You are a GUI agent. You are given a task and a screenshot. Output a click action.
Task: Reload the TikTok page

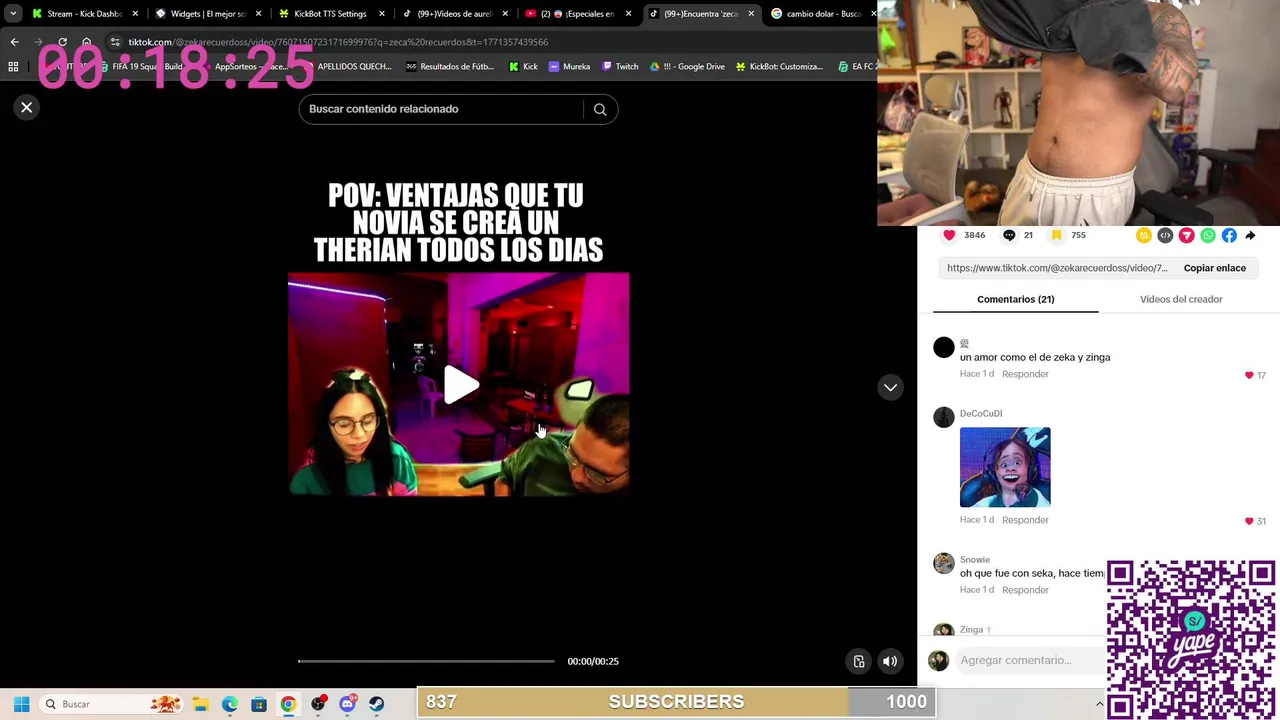tap(62, 42)
